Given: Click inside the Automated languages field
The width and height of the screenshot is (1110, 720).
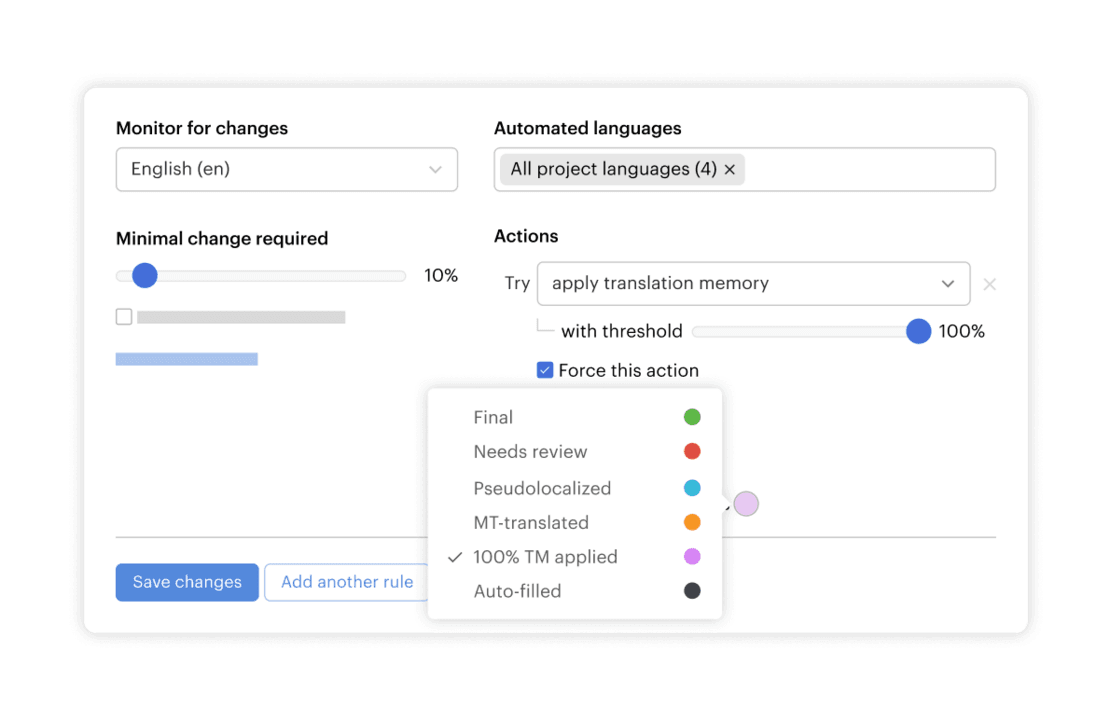Looking at the screenshot, I should [x=868, y=169].
